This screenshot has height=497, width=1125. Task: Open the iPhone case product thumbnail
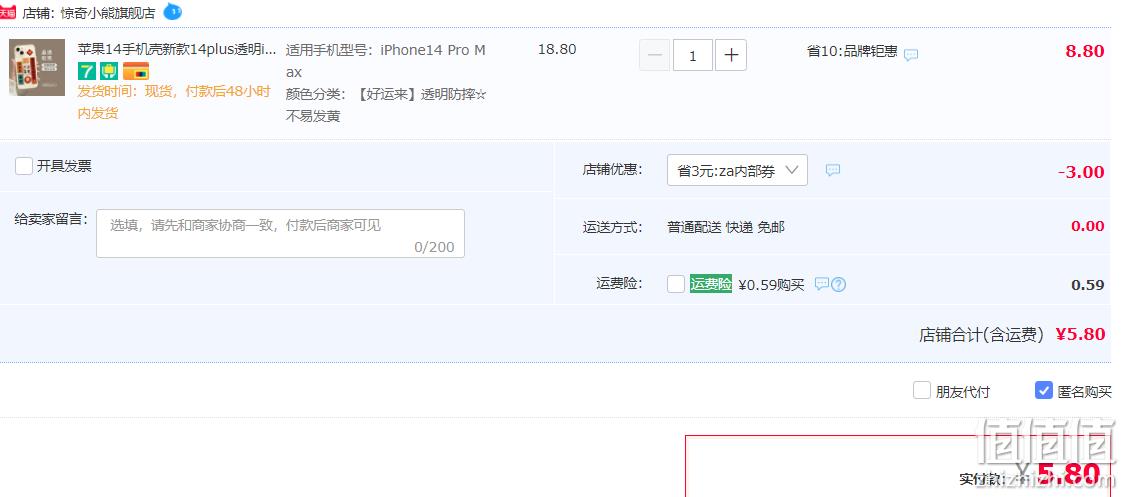click(x=37, y=67)
